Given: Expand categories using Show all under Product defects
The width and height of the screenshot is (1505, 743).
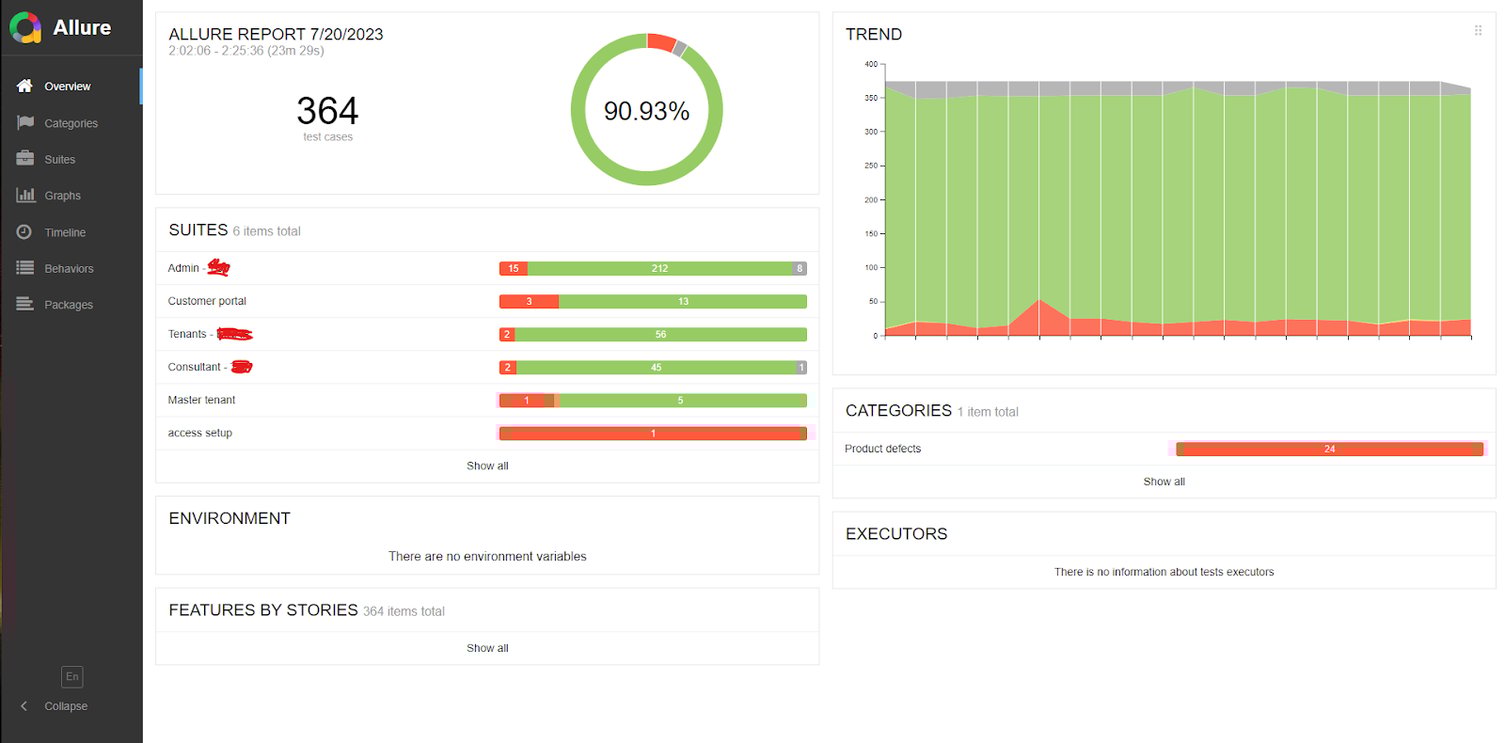Looking at the screenshot, I should pyautogui.click(x=1163, y=481).
